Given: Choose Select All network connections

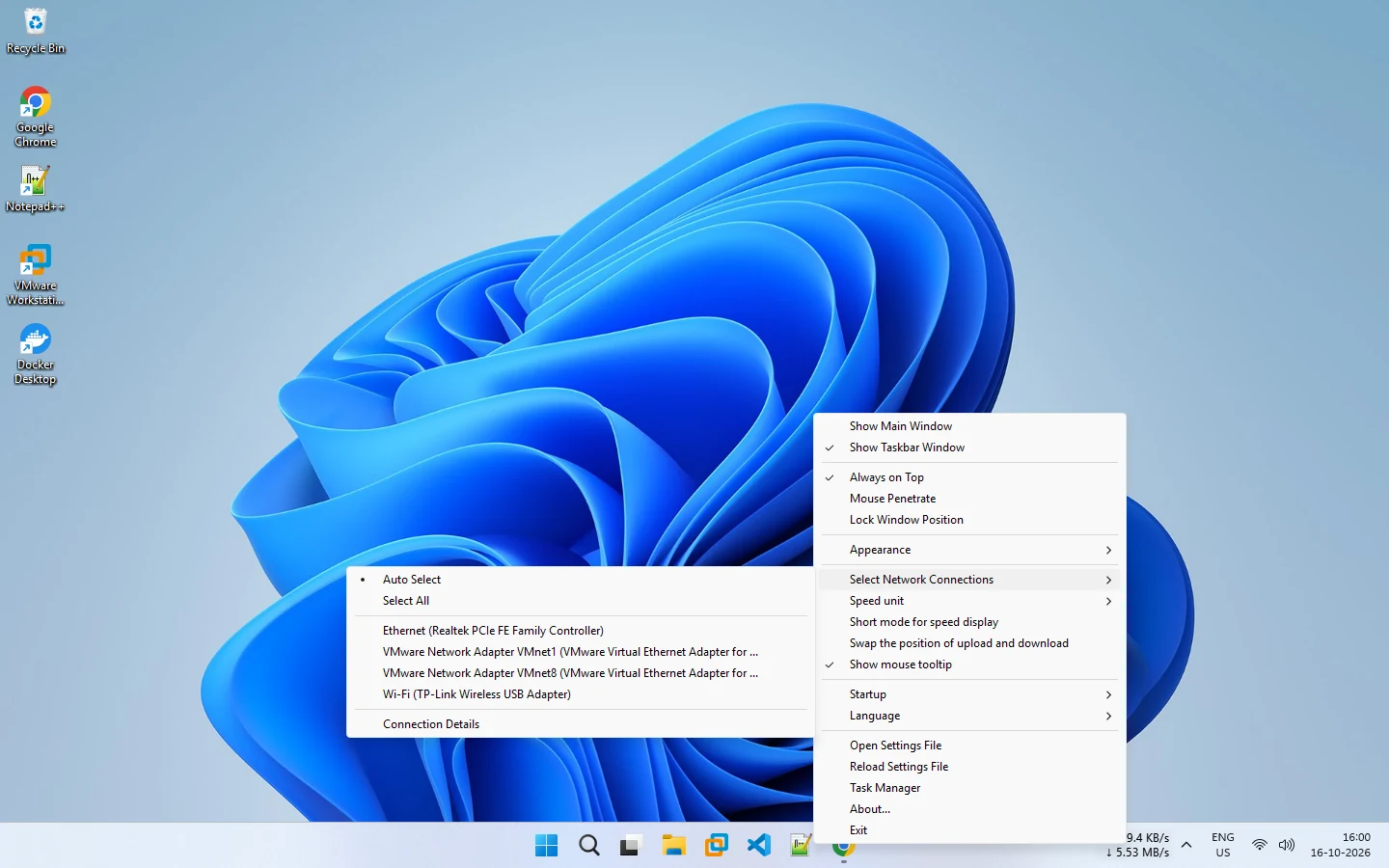Looking at the screenshot, I should tap(580, 601).
